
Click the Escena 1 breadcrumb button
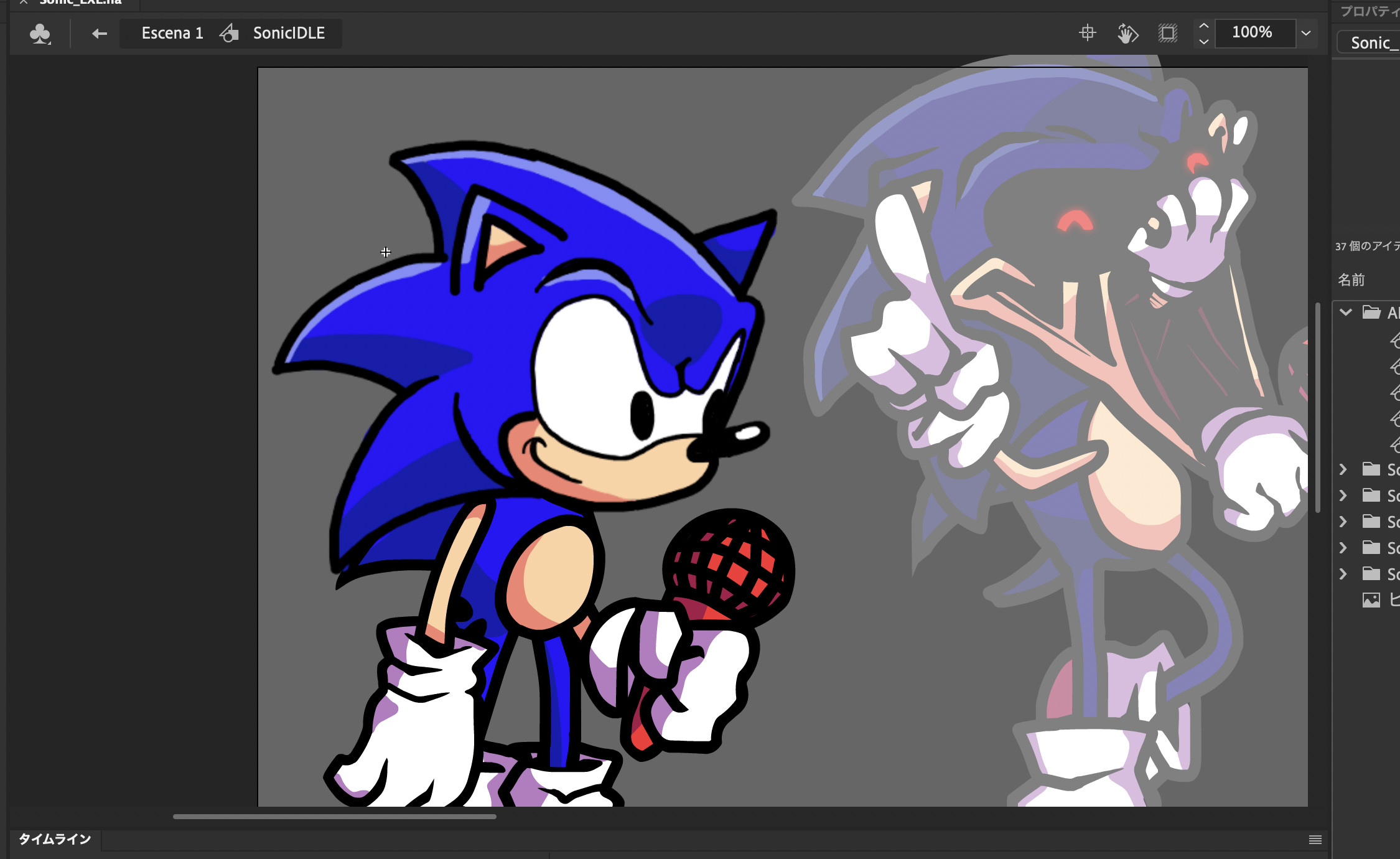(172, 33)
